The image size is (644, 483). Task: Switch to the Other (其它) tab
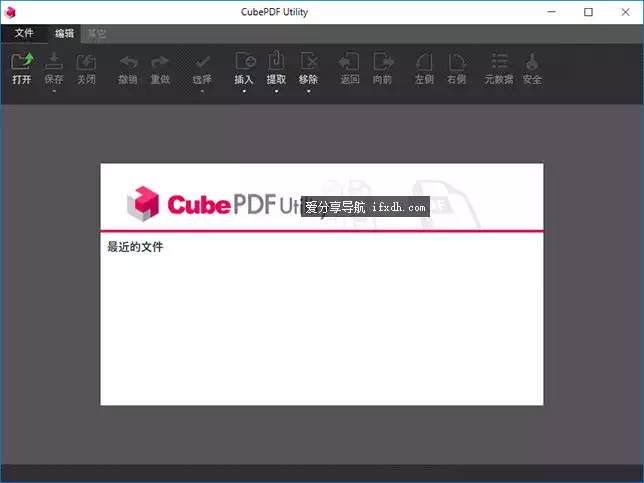[97, 33]
